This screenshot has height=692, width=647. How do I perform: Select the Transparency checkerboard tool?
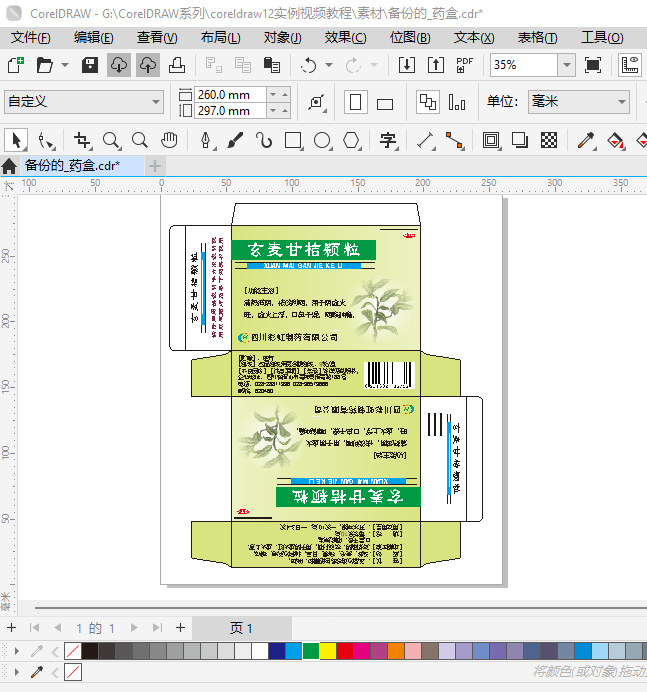click(549, 141)
